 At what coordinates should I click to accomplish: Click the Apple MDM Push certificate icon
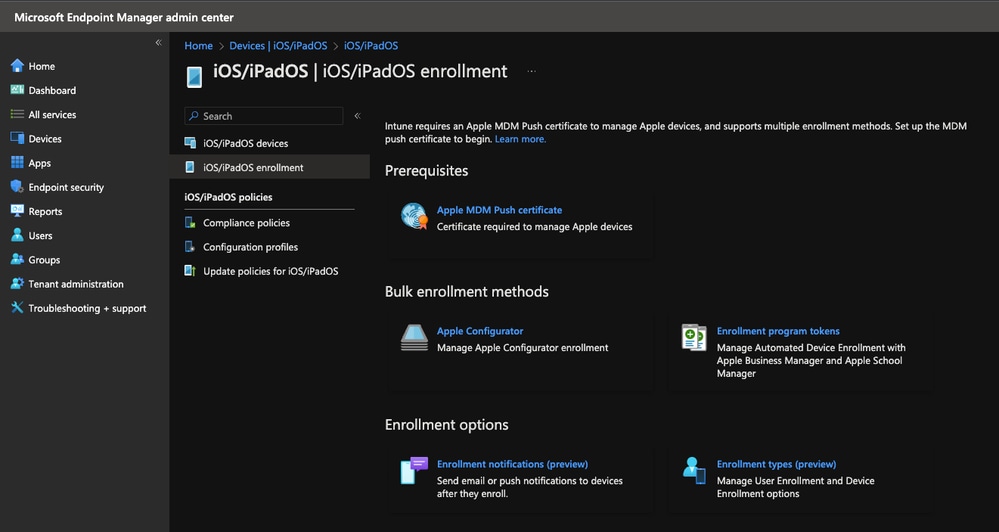414,216
